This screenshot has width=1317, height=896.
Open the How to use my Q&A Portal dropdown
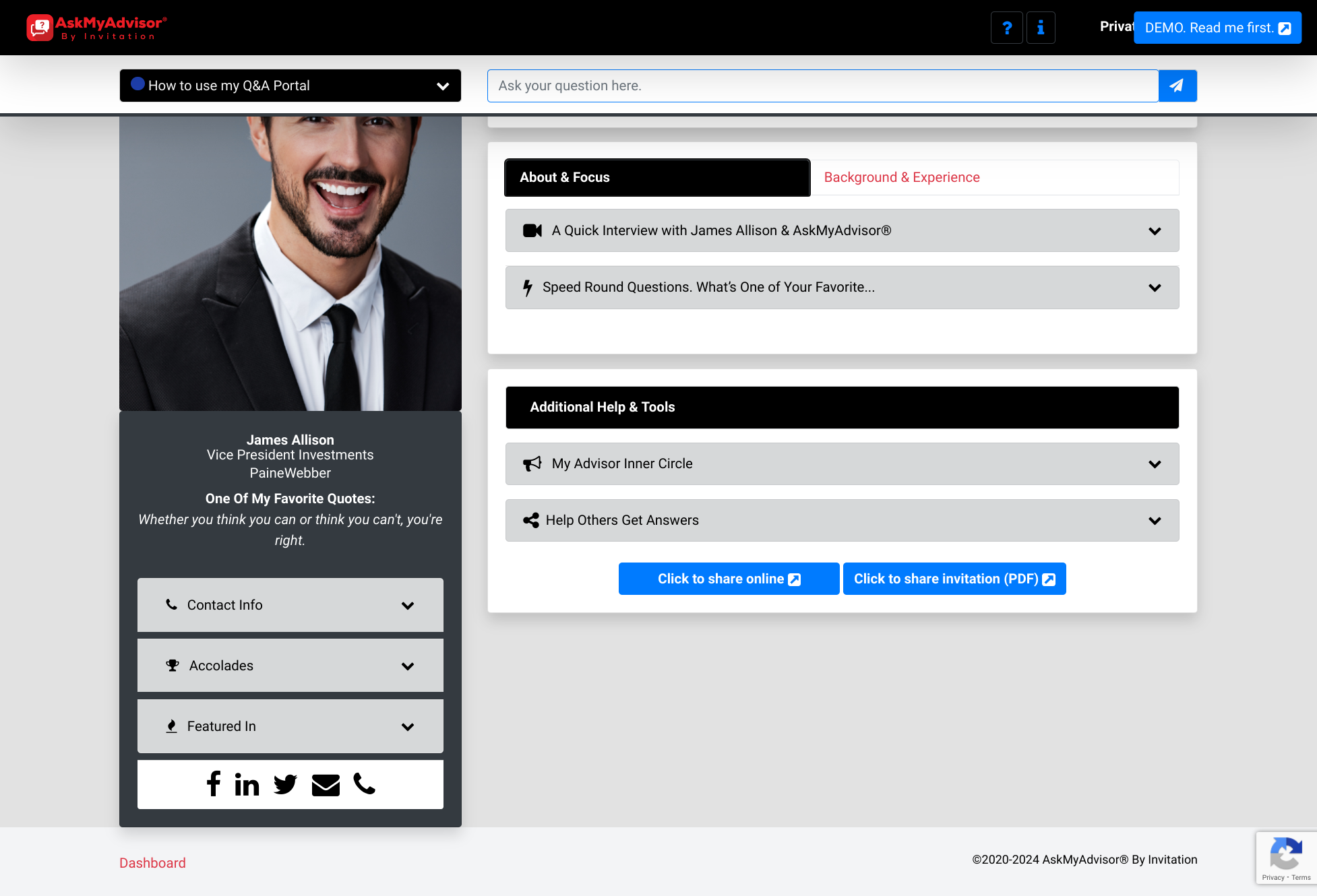click(x=290, y=86)
